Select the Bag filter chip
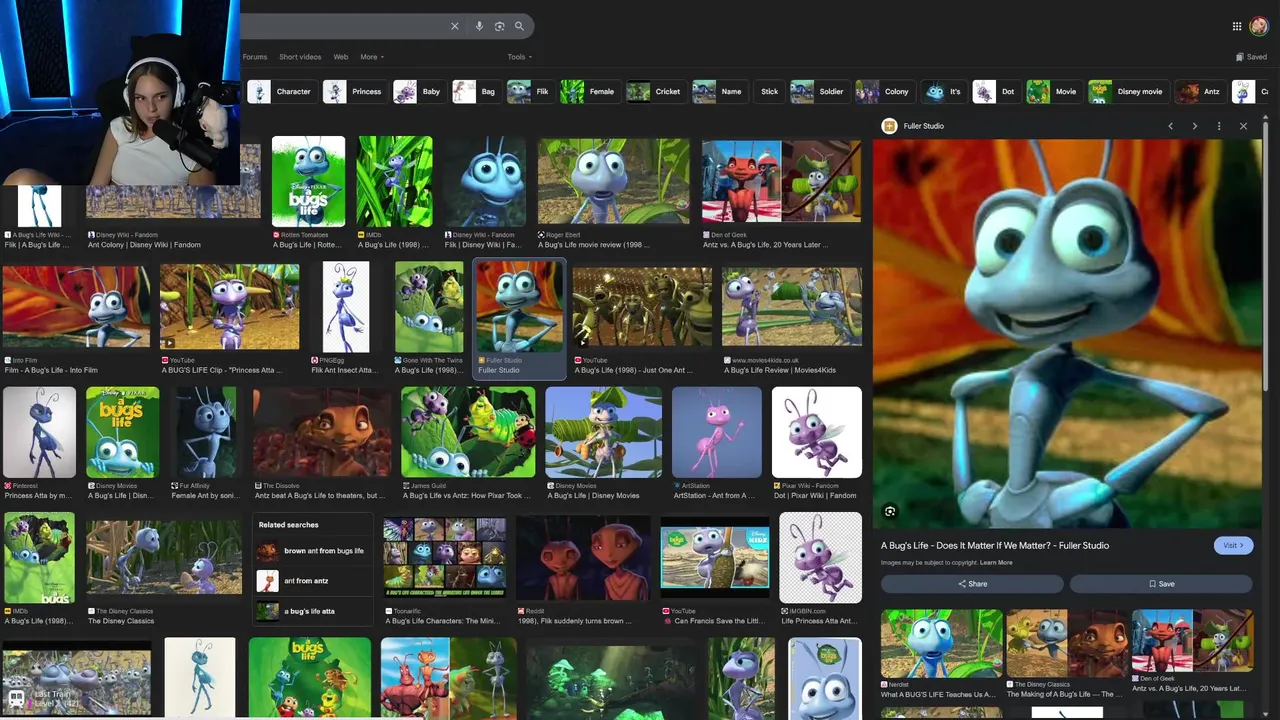1280x720 pixels. click(476, 92)
